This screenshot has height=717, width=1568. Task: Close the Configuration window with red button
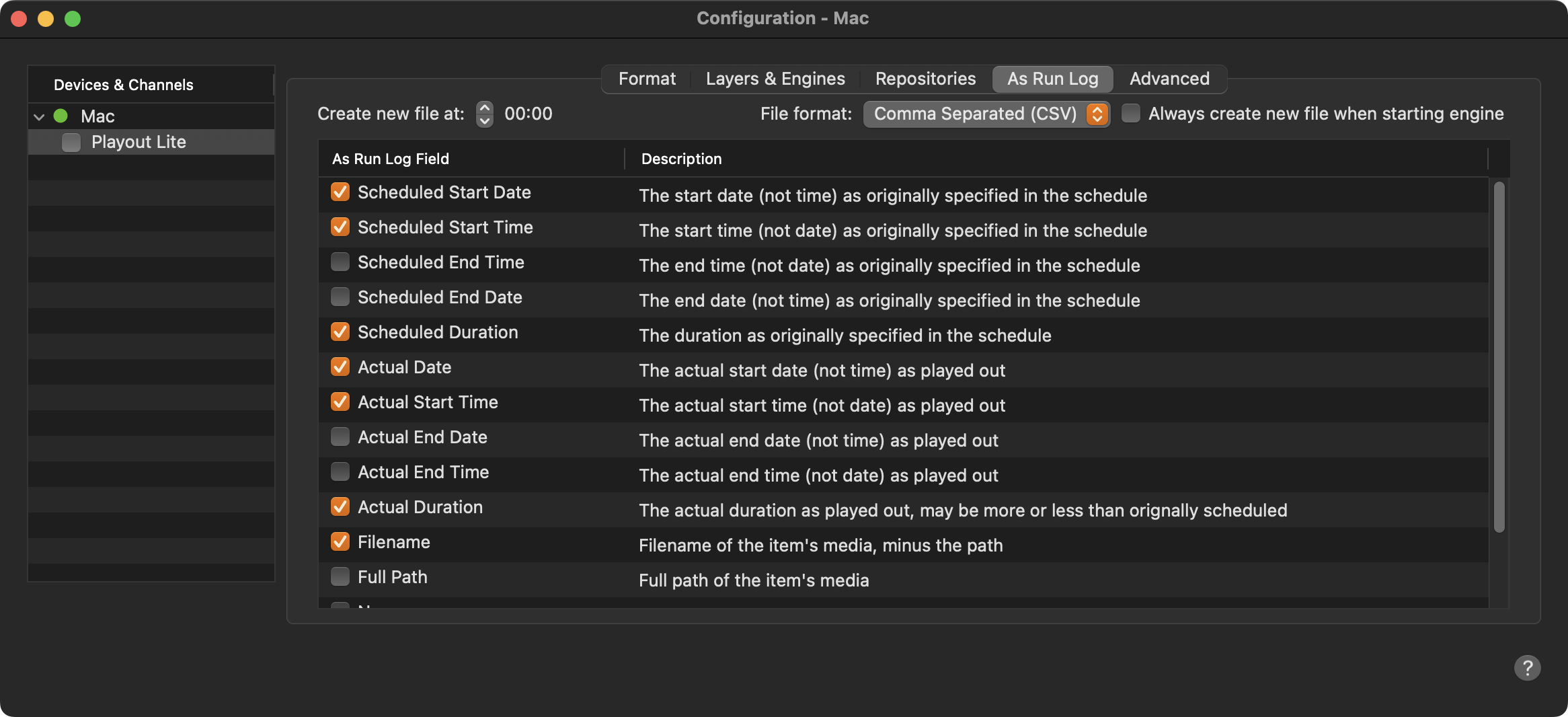tap(19, 19)
